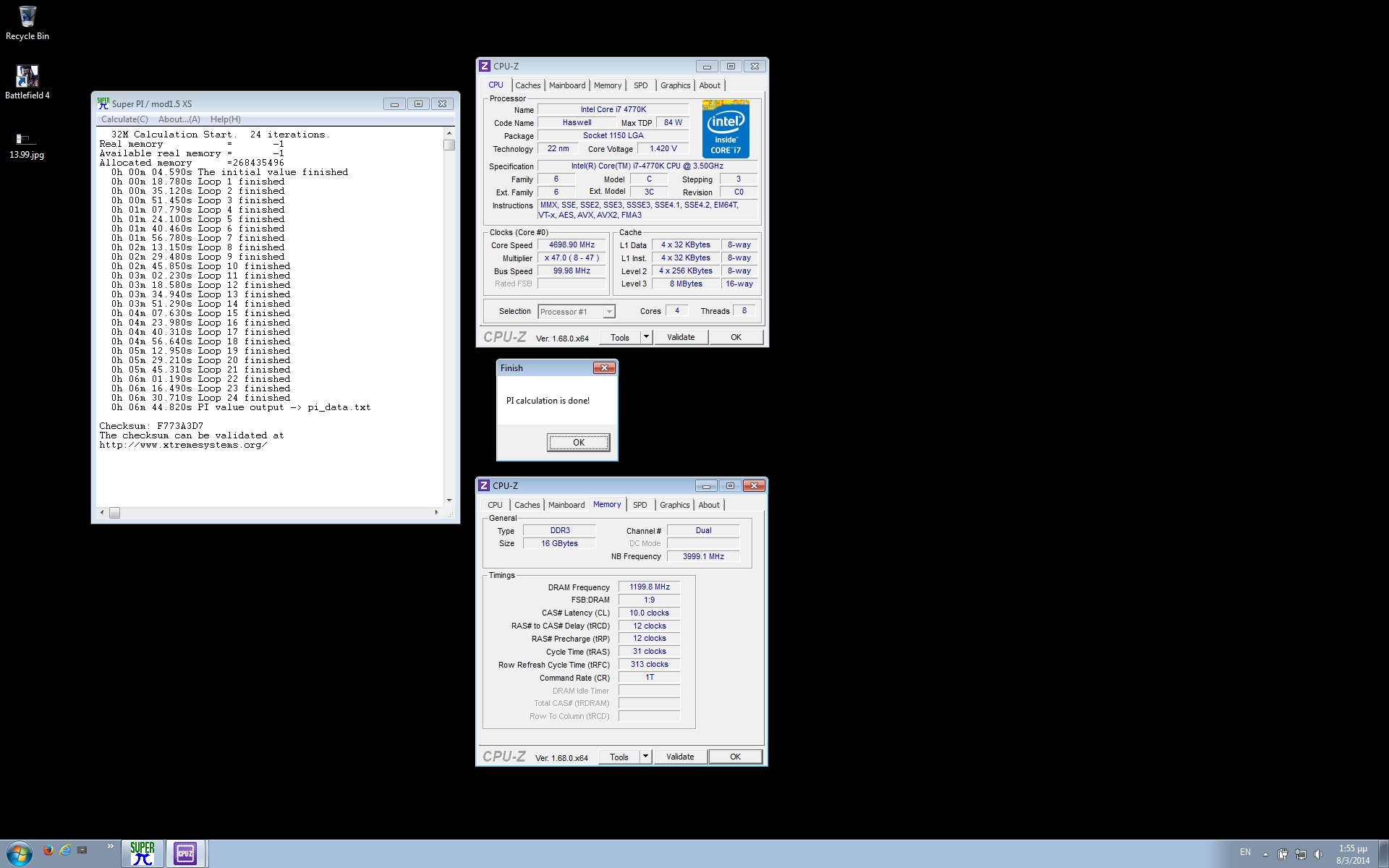Open the About...(A) menu in Super PI
Viewport: 1389px width, 868px height.
click(x=179, y=119)
